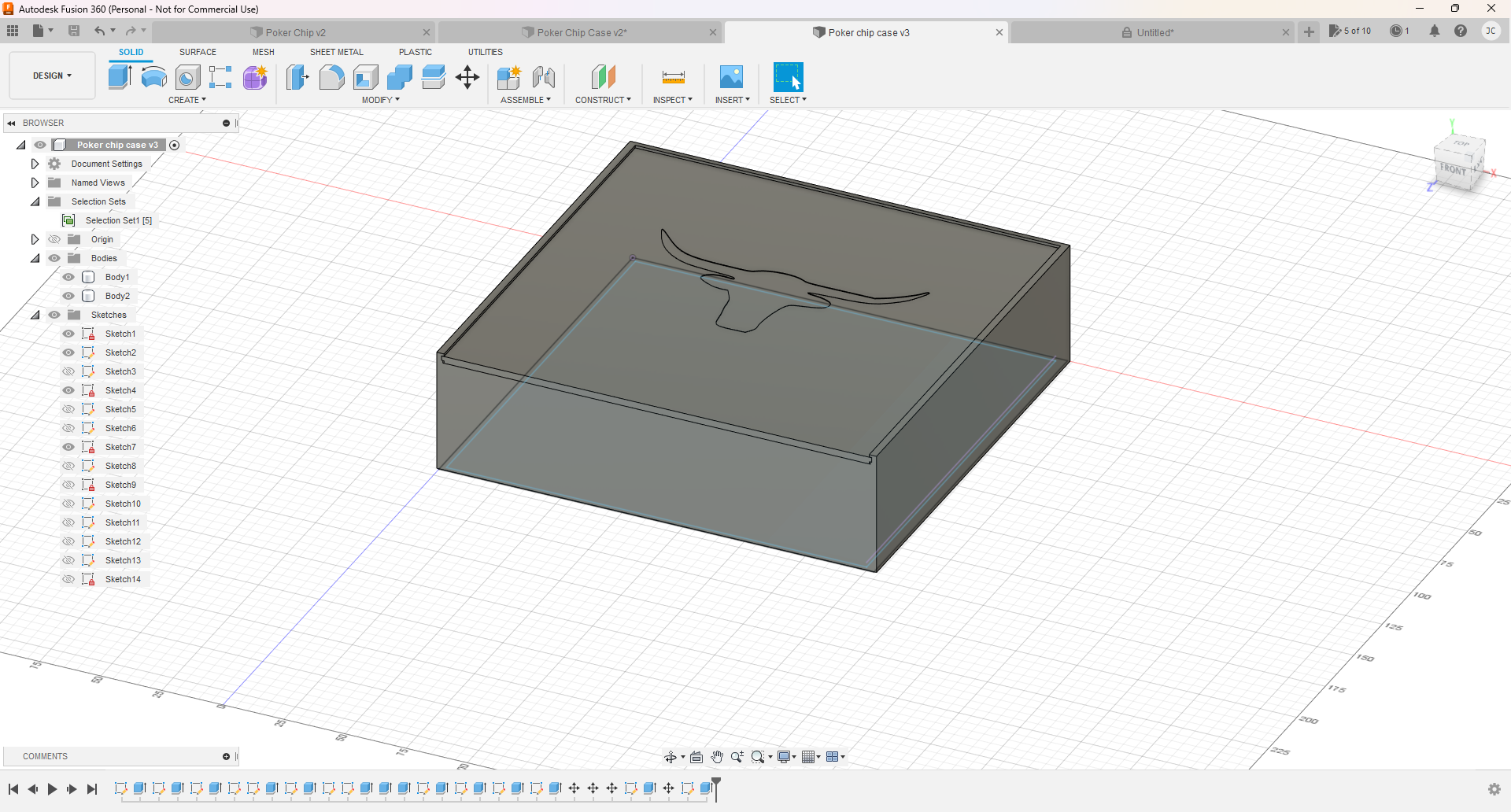1511x812 pixels.
Task: Open the Create Form purple icon
Action: (255, 77)
